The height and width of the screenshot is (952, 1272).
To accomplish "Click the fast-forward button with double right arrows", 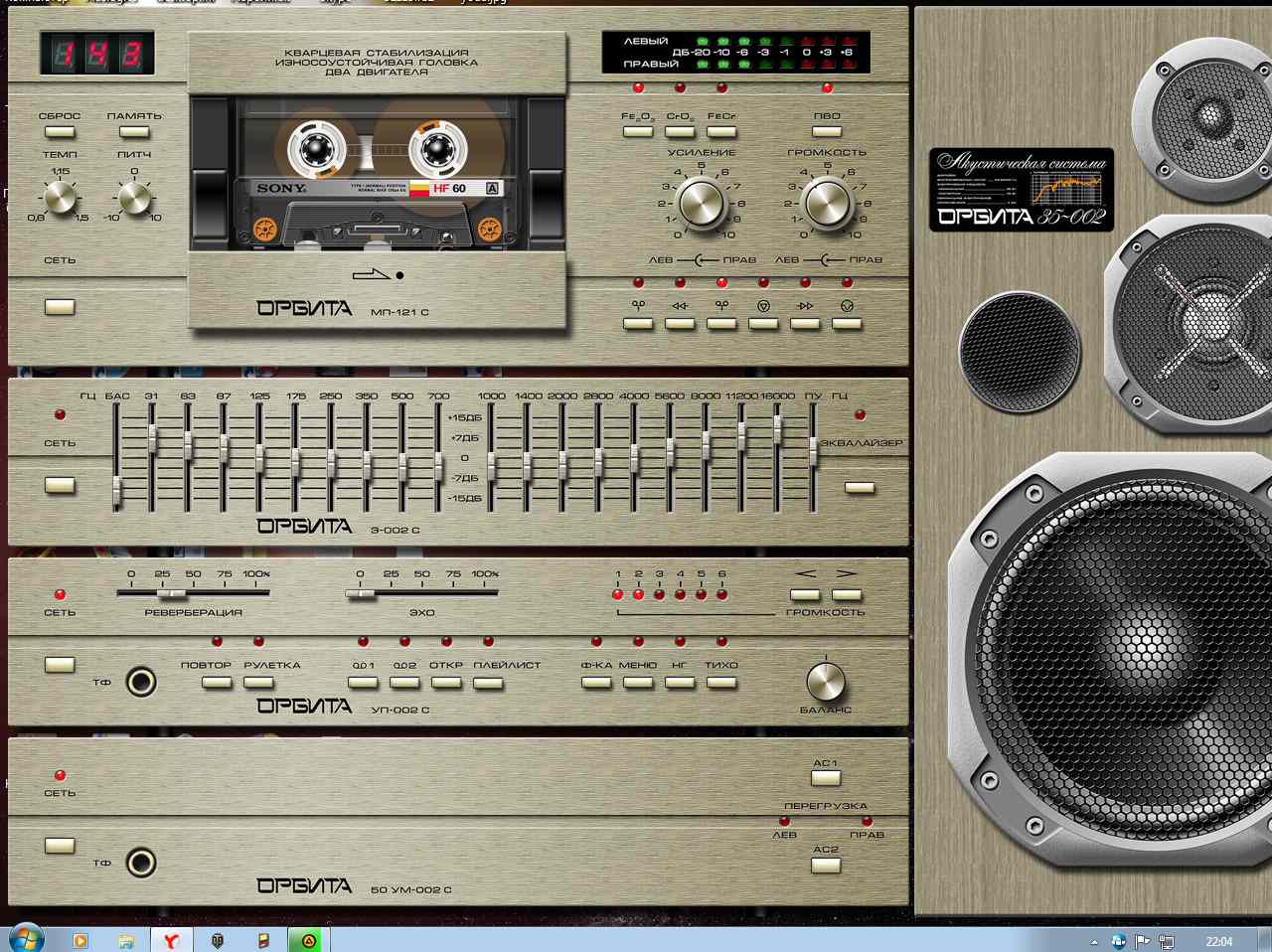I will [805, 323].
